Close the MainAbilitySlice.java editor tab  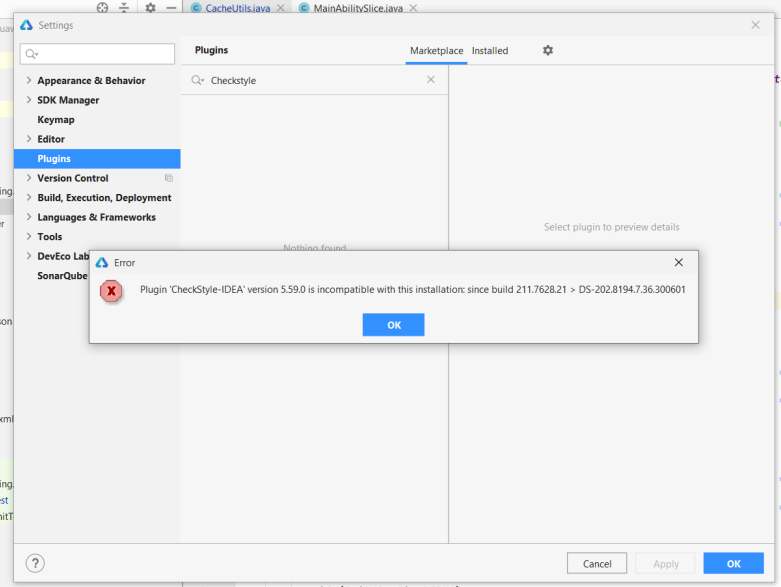pos(413,8)
